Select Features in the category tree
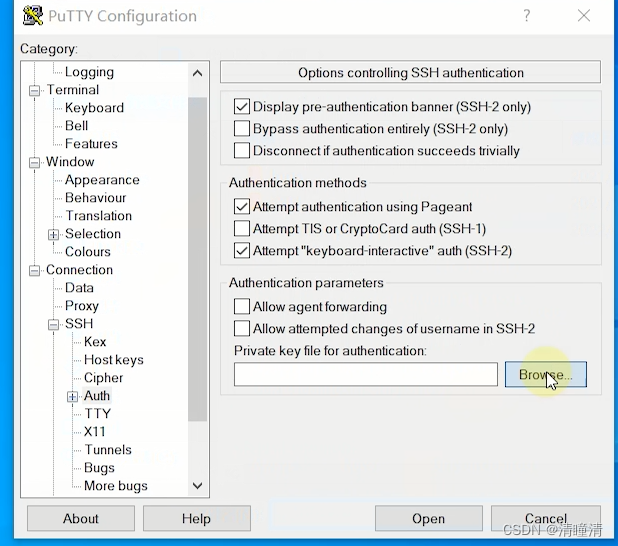The image size is (618, 546). pyautogui.click(x=91, y=143)
